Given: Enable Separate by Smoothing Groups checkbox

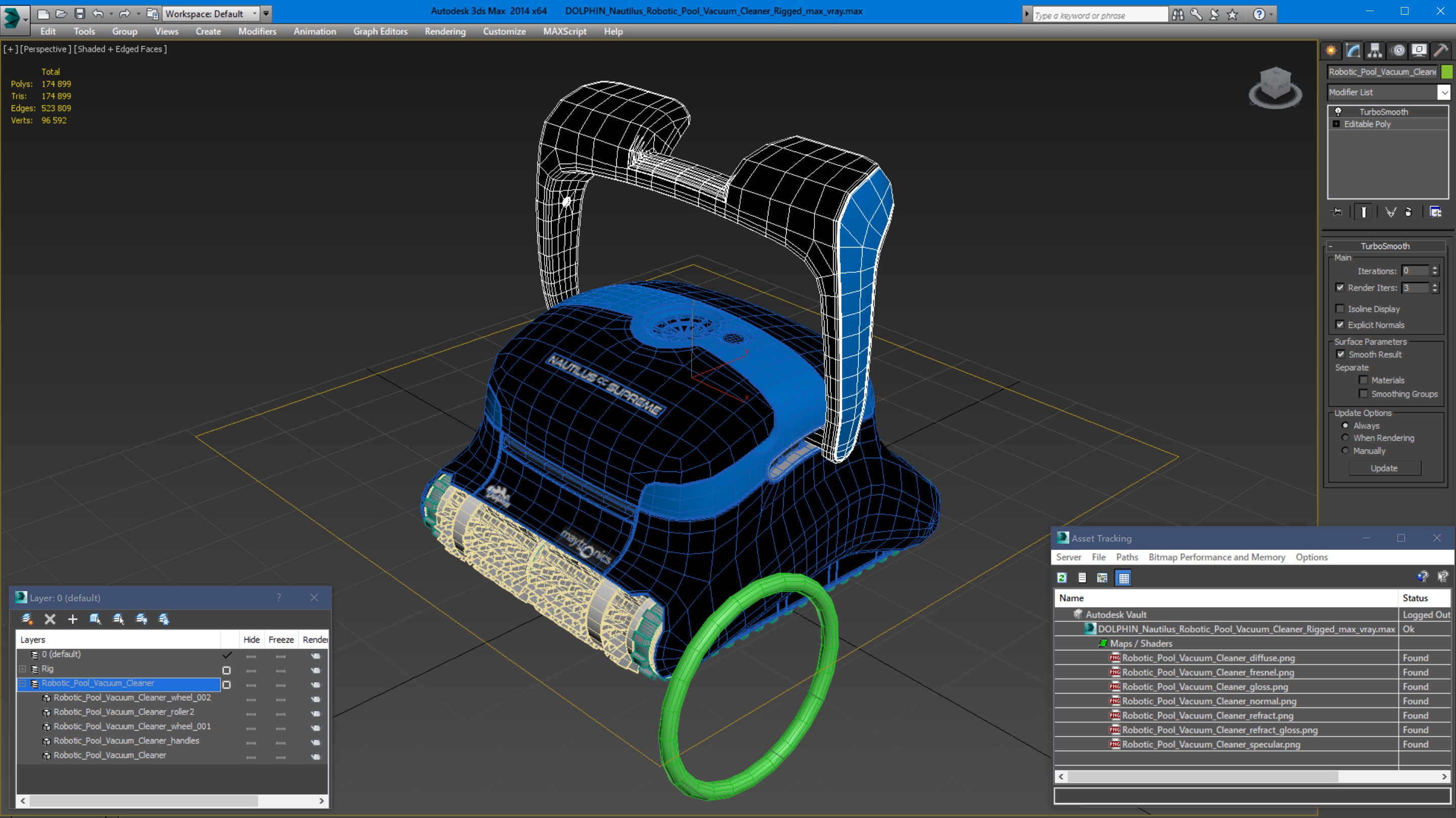Looking at the screenshot, I should [x=1363, y=394].
